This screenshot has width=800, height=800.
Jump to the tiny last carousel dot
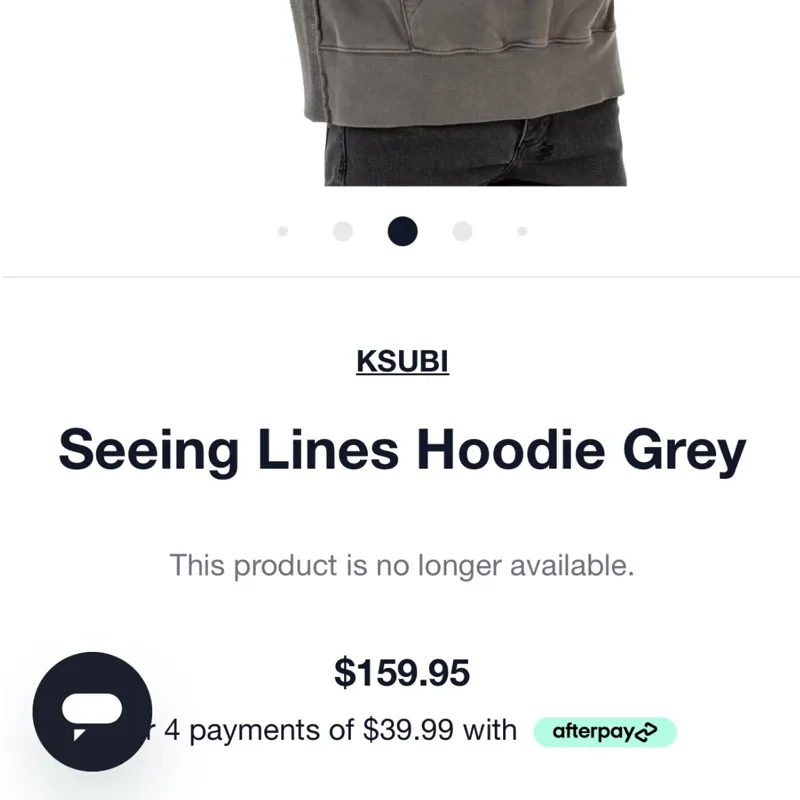pyautogui.click(x=522, y=232)
